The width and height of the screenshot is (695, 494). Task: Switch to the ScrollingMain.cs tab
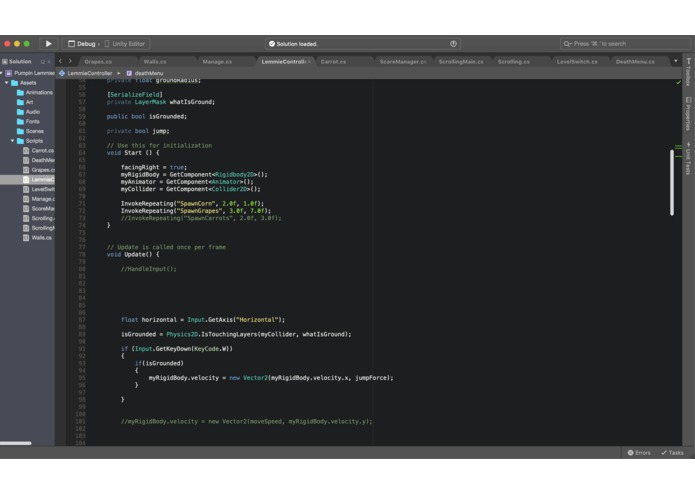pos(461,62)
